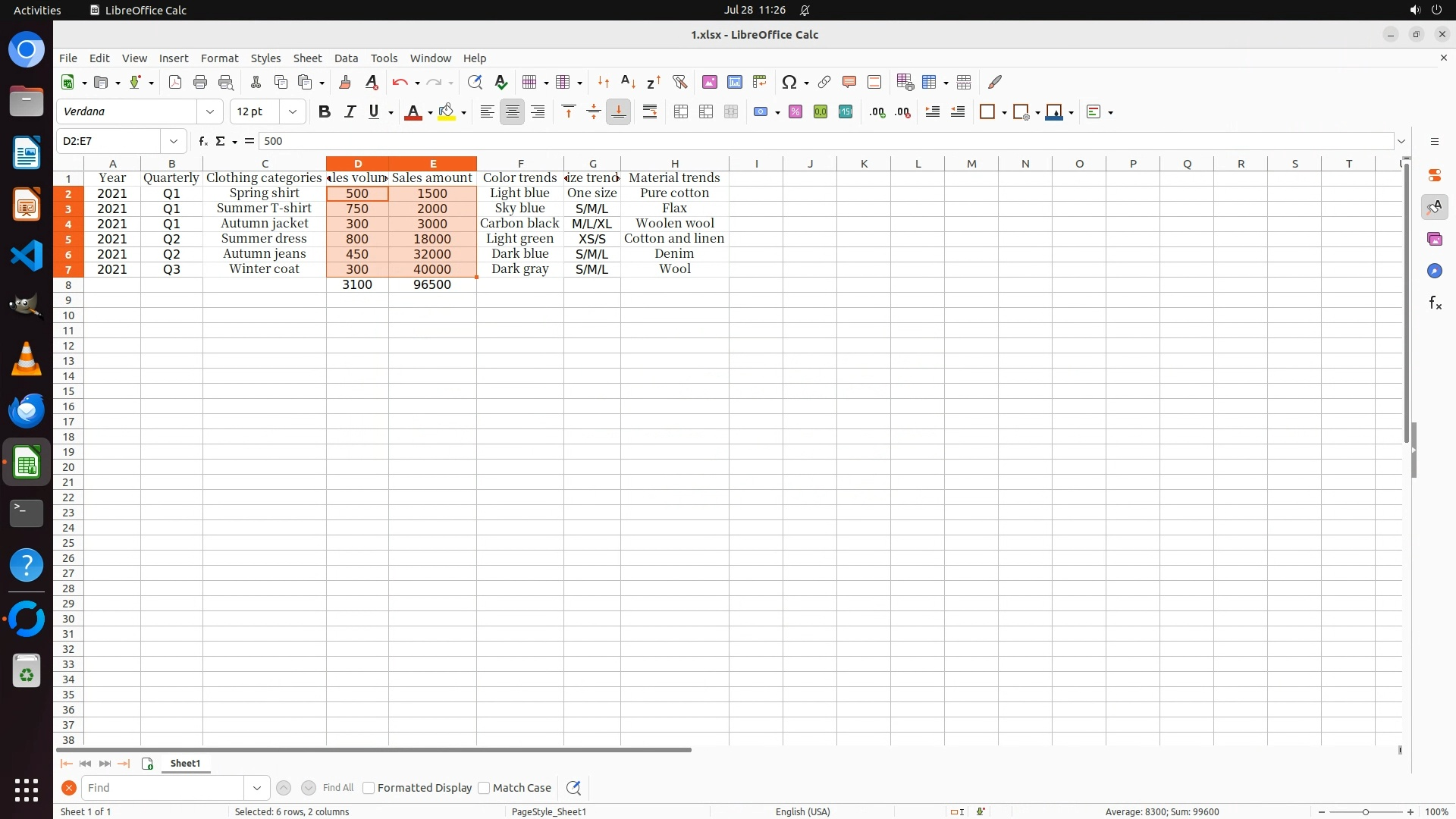The width and height of the screenshot is (1456, 819).
Task: Expand the Verdana font name dropdown
Action: tap(210, 112)
